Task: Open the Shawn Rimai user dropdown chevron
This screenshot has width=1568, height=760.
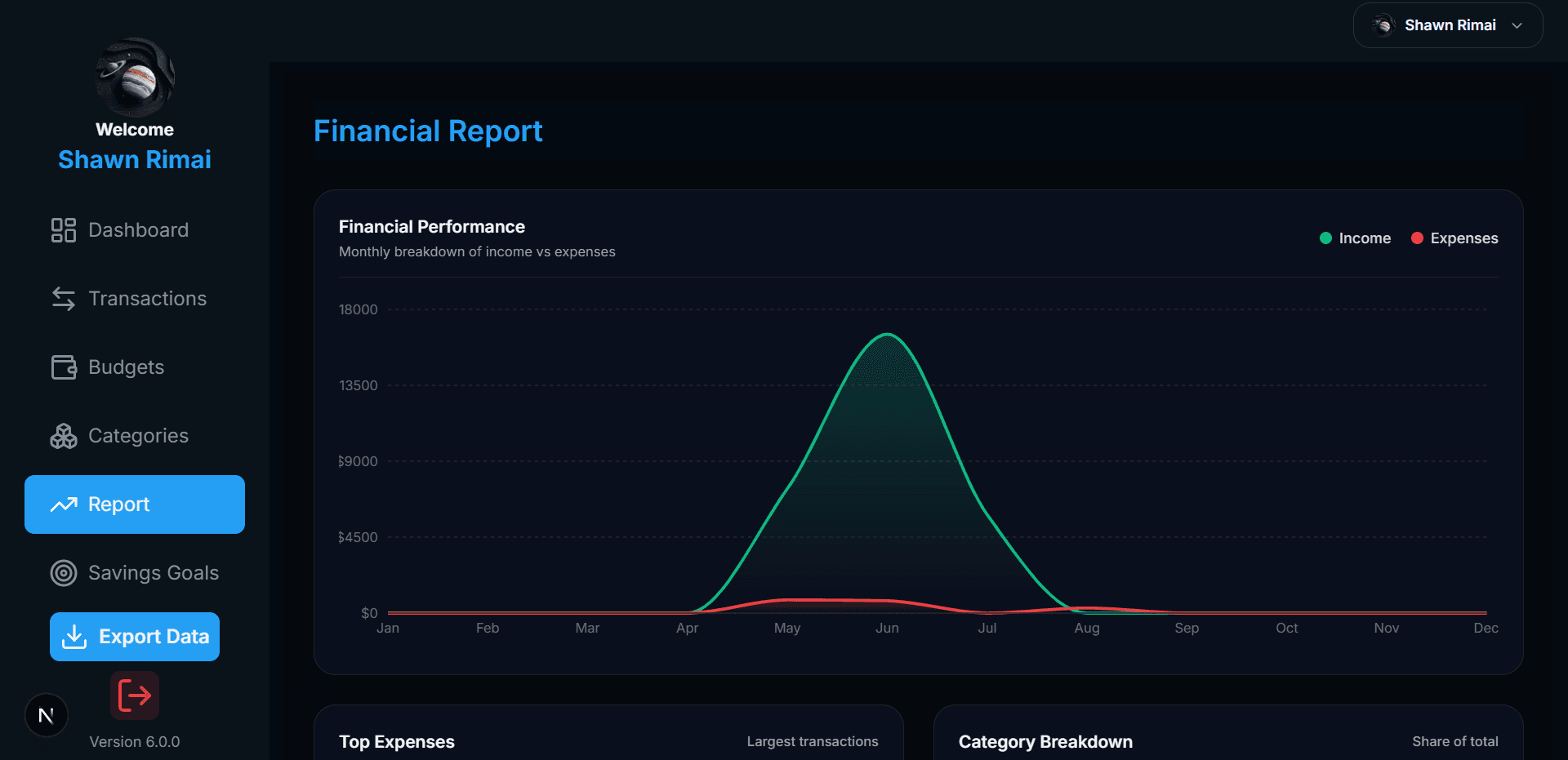Action: pos(1517,25)
